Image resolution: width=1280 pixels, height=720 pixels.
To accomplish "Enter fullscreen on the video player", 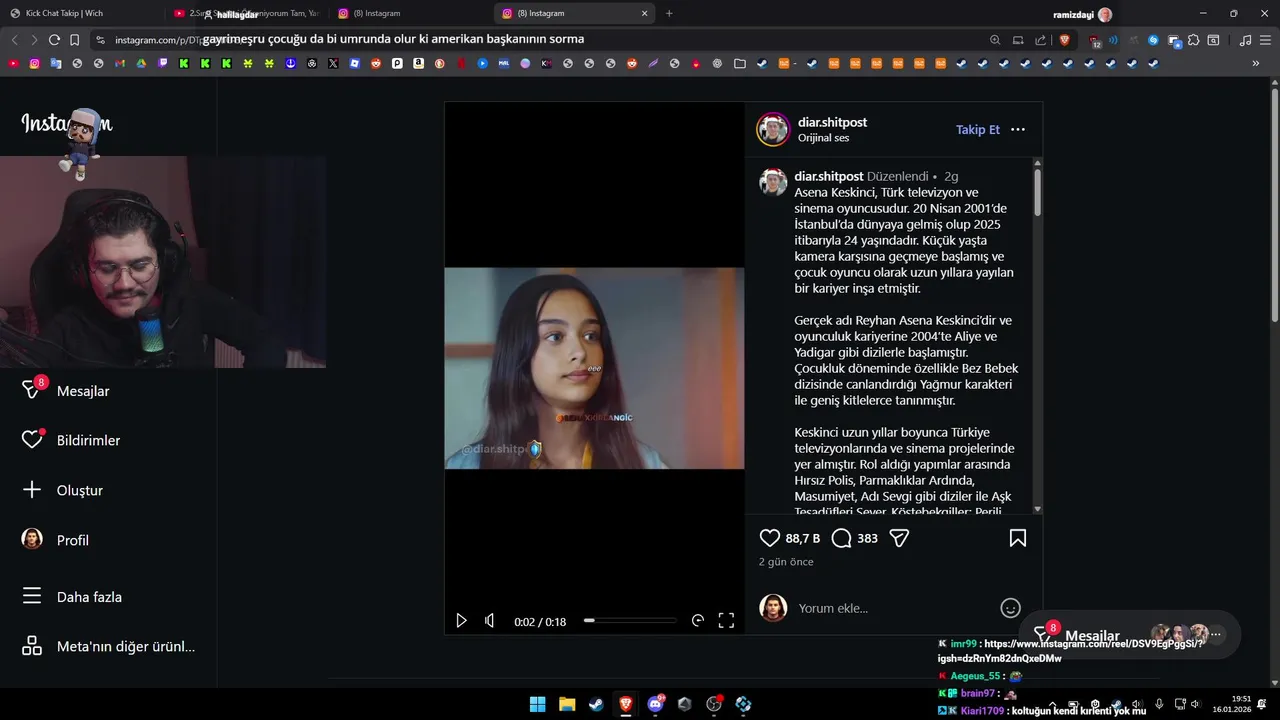I will tap(727, 621).
